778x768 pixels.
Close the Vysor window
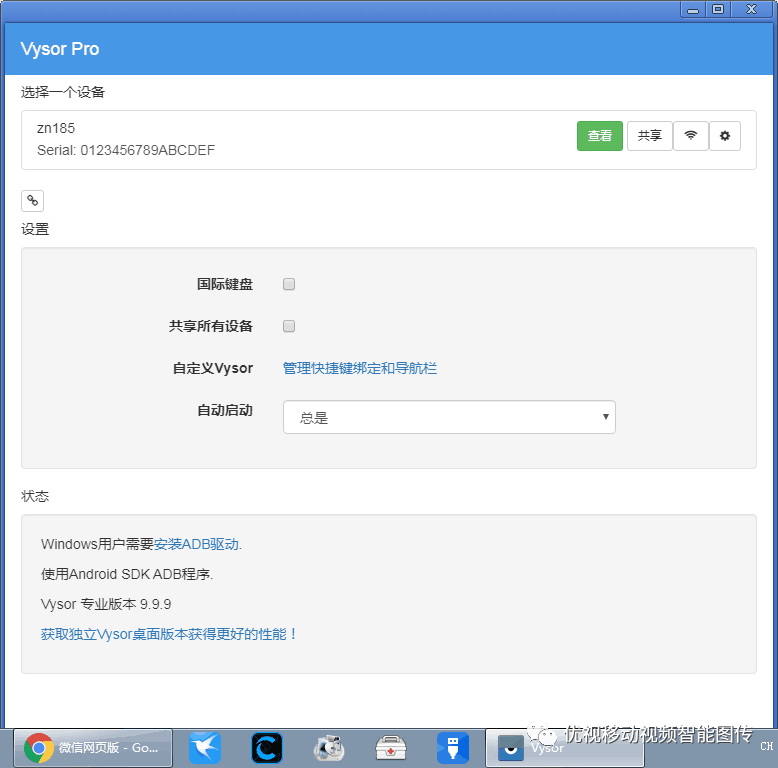tap(751, 9)
